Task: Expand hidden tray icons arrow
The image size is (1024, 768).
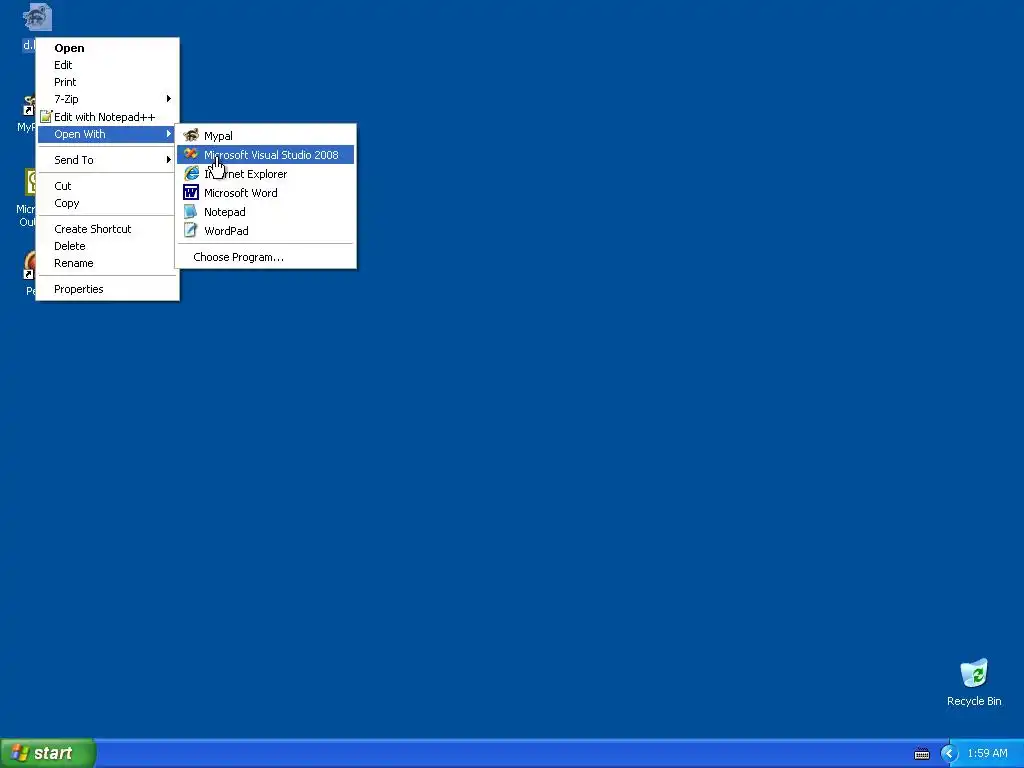Action: coord(949,754)
